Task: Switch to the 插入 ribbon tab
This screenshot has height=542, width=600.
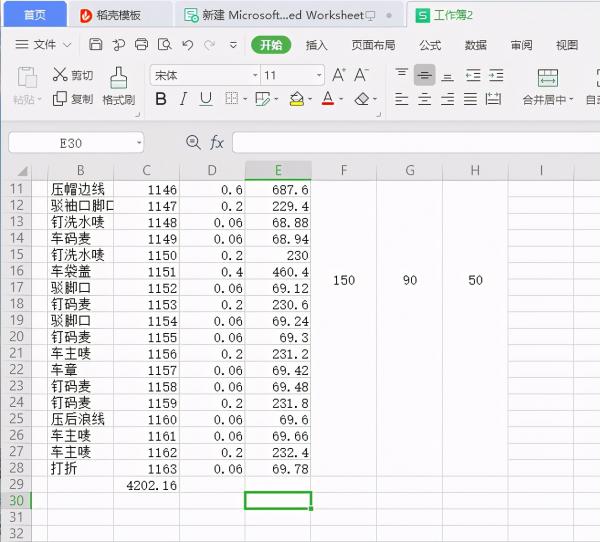Action: [316, 45]
